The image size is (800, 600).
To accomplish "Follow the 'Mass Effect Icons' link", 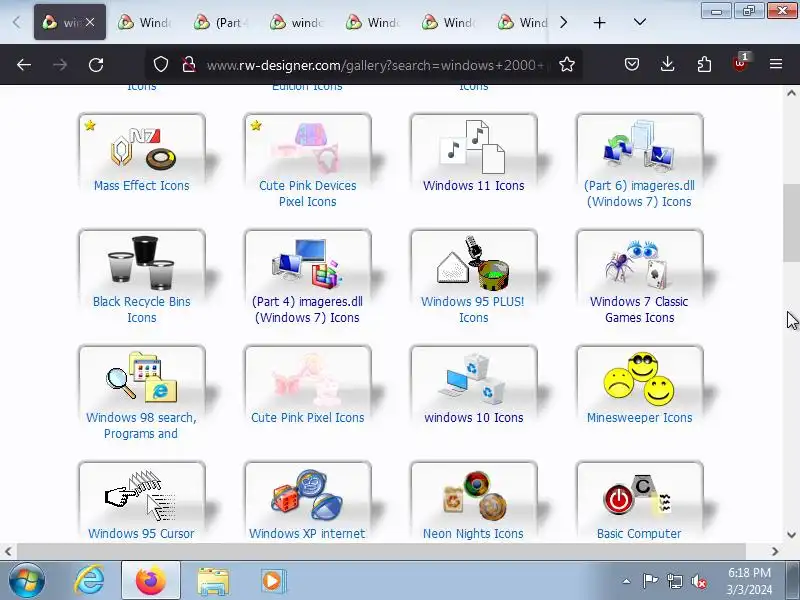I will tap(141, 185).
